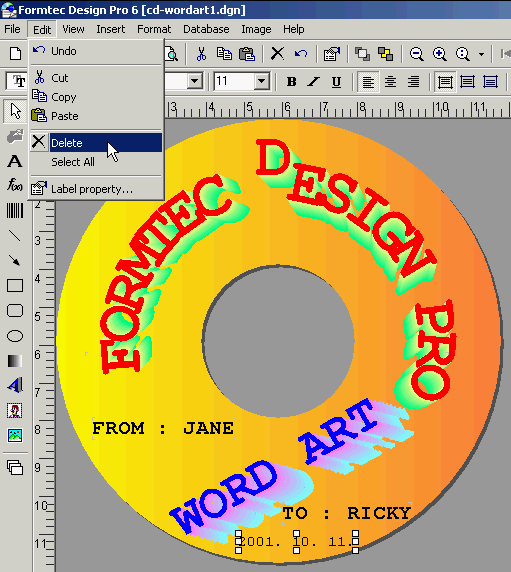The width and height of the screenshot is (511, 572).
Task: Click the stacked layers tool icon
Action: [15, 467]
